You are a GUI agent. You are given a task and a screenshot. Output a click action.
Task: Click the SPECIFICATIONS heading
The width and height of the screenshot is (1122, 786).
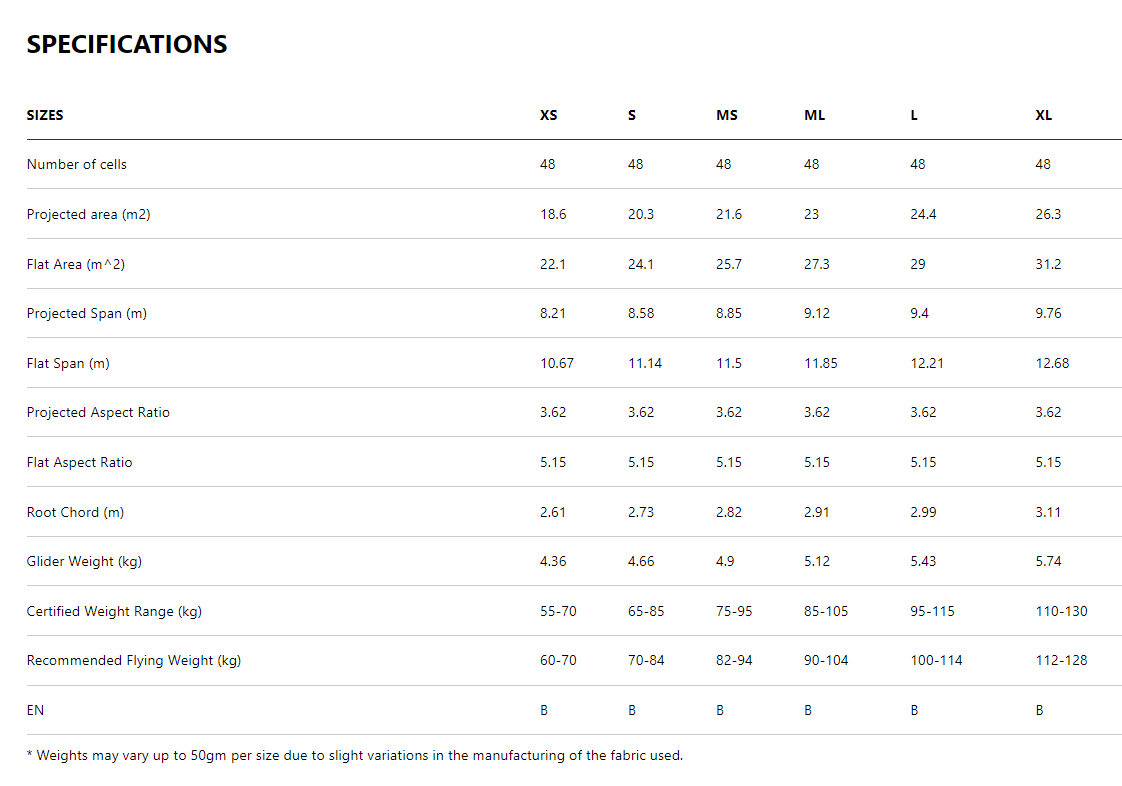tap(127, 45)
